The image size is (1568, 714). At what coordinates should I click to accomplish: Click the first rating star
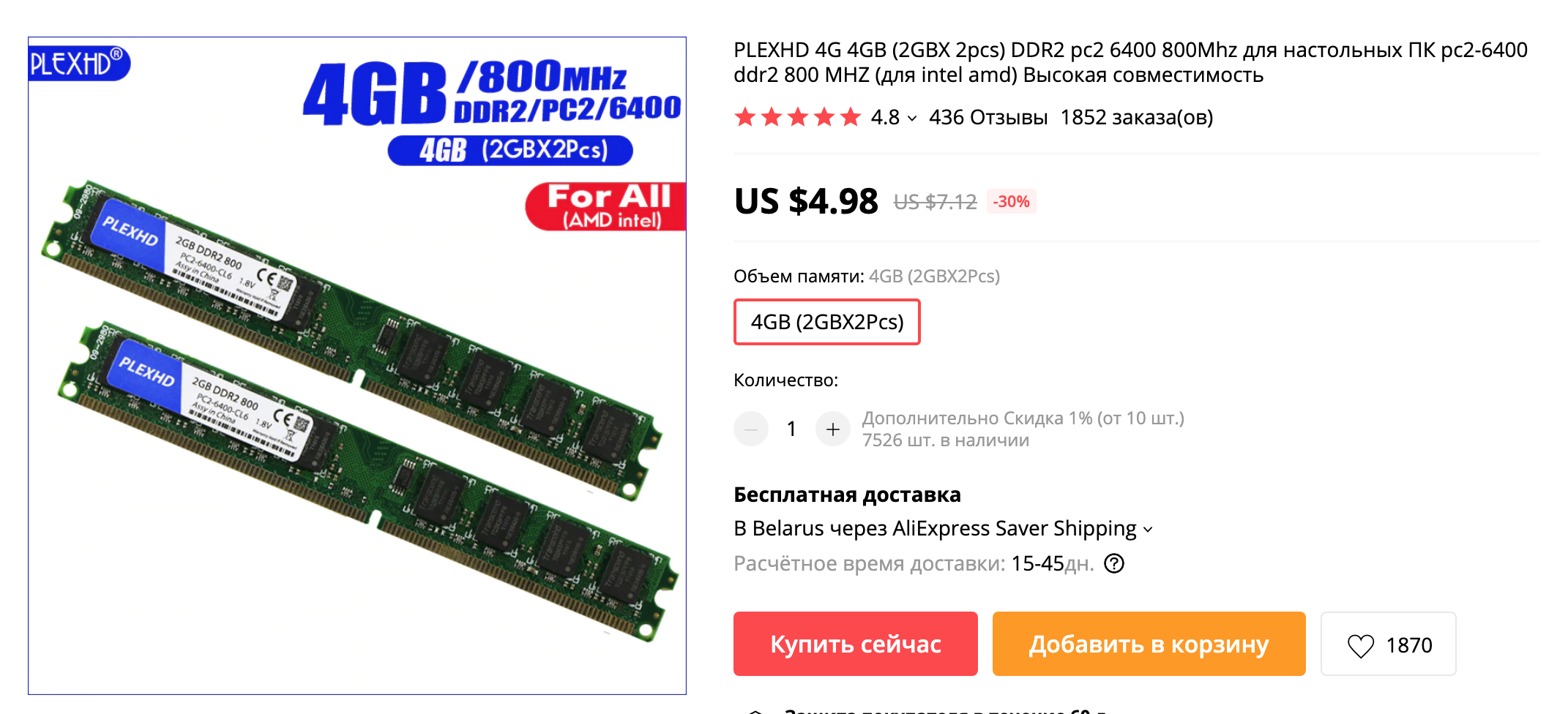tap(745, 117)
